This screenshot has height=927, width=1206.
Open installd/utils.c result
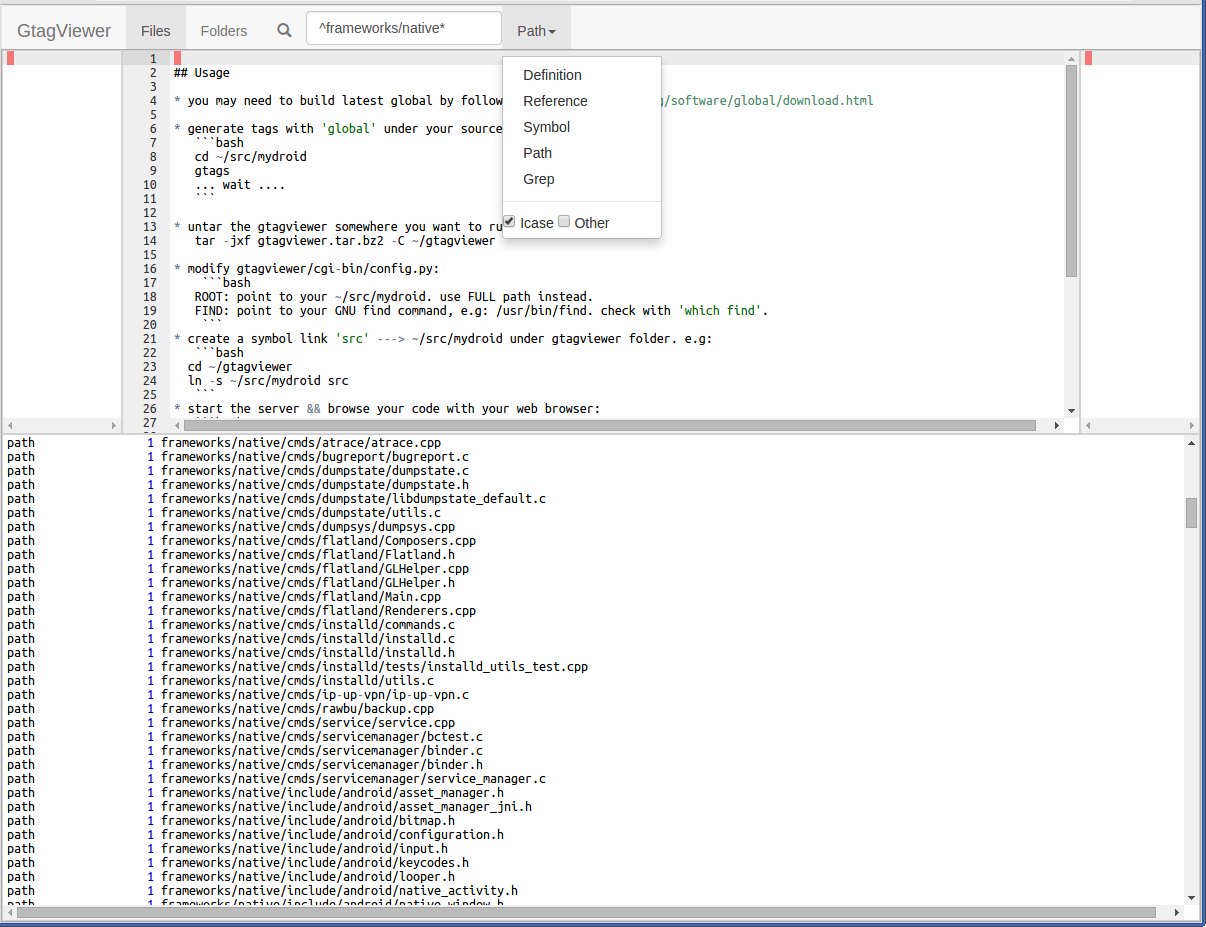[x=297, y=680]
